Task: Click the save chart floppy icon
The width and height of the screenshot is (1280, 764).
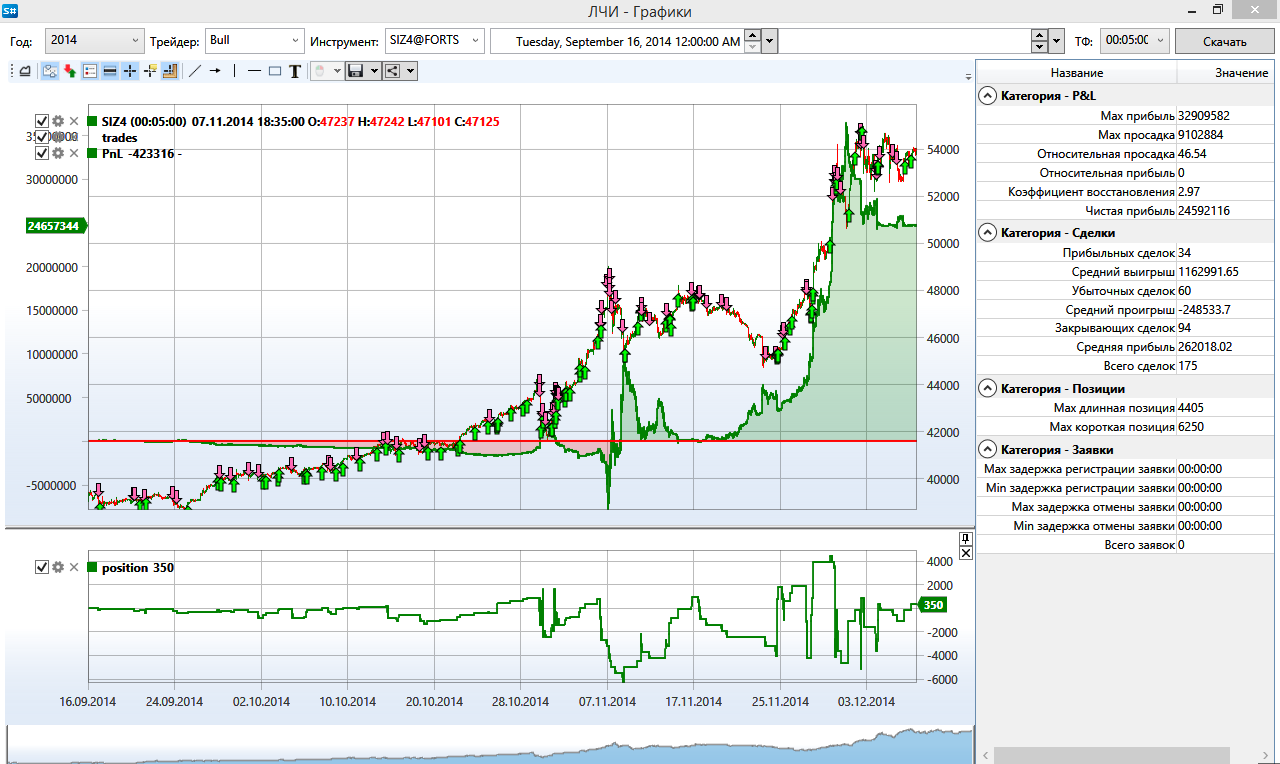Action: tap(355, 71)
